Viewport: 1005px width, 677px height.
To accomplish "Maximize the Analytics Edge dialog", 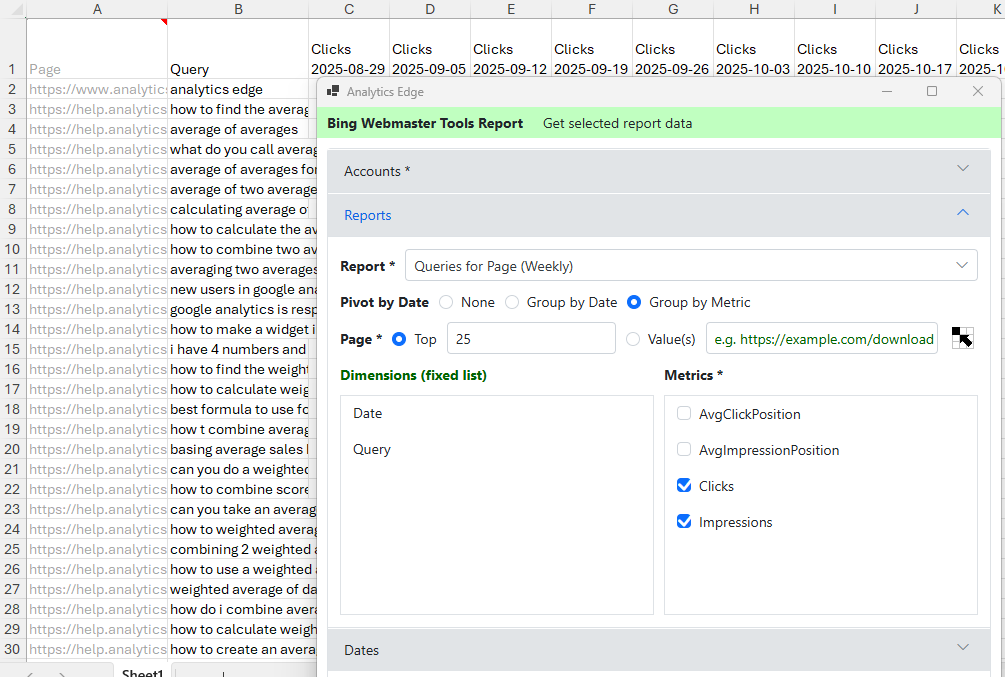I will click(932, 91).
